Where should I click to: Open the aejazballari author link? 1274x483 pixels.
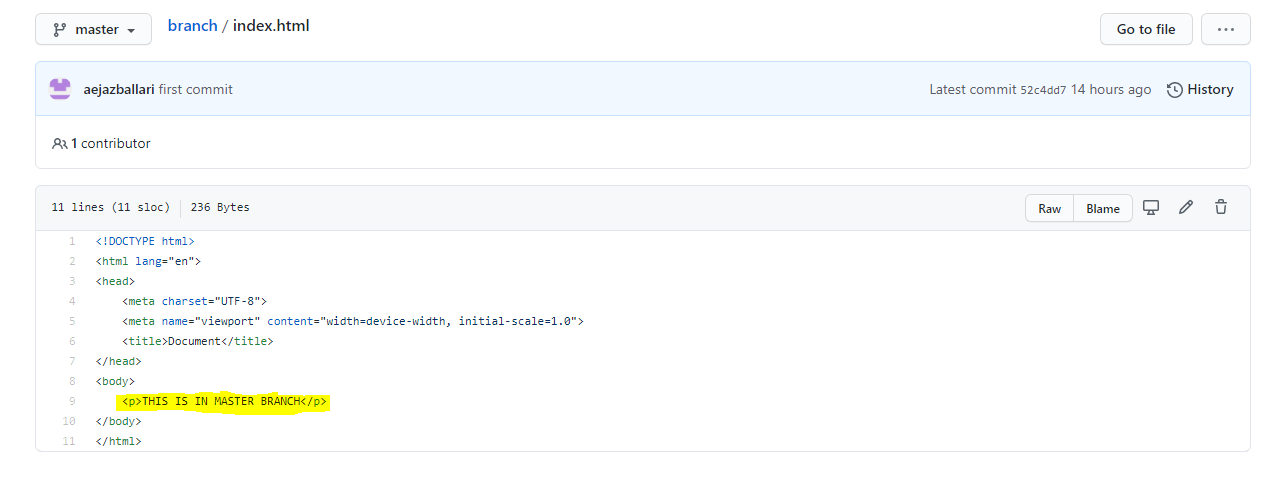point(119,89)
